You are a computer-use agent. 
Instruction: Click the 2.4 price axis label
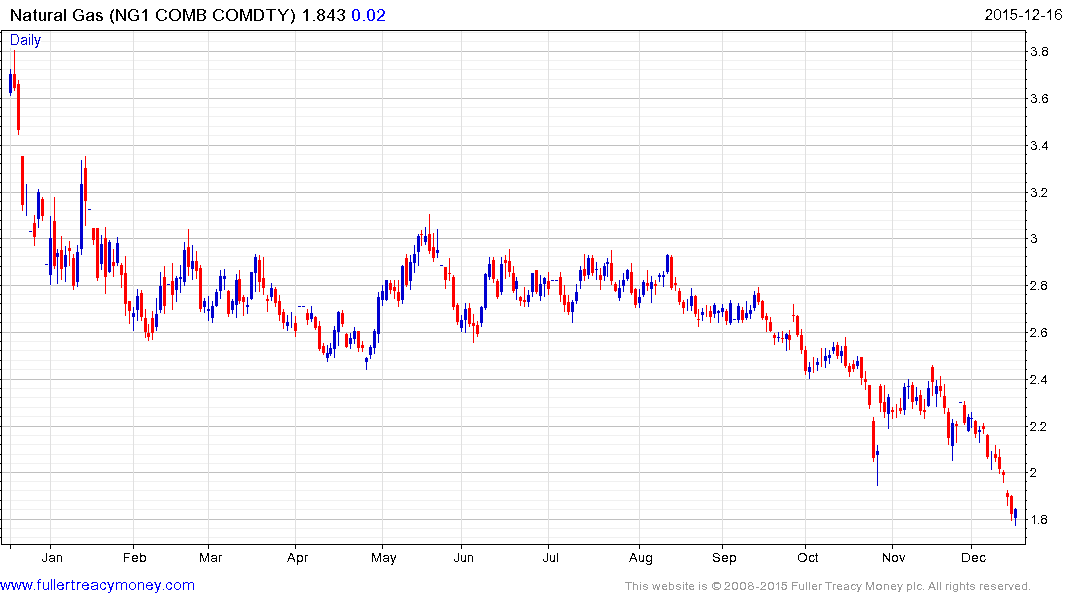1039,380
